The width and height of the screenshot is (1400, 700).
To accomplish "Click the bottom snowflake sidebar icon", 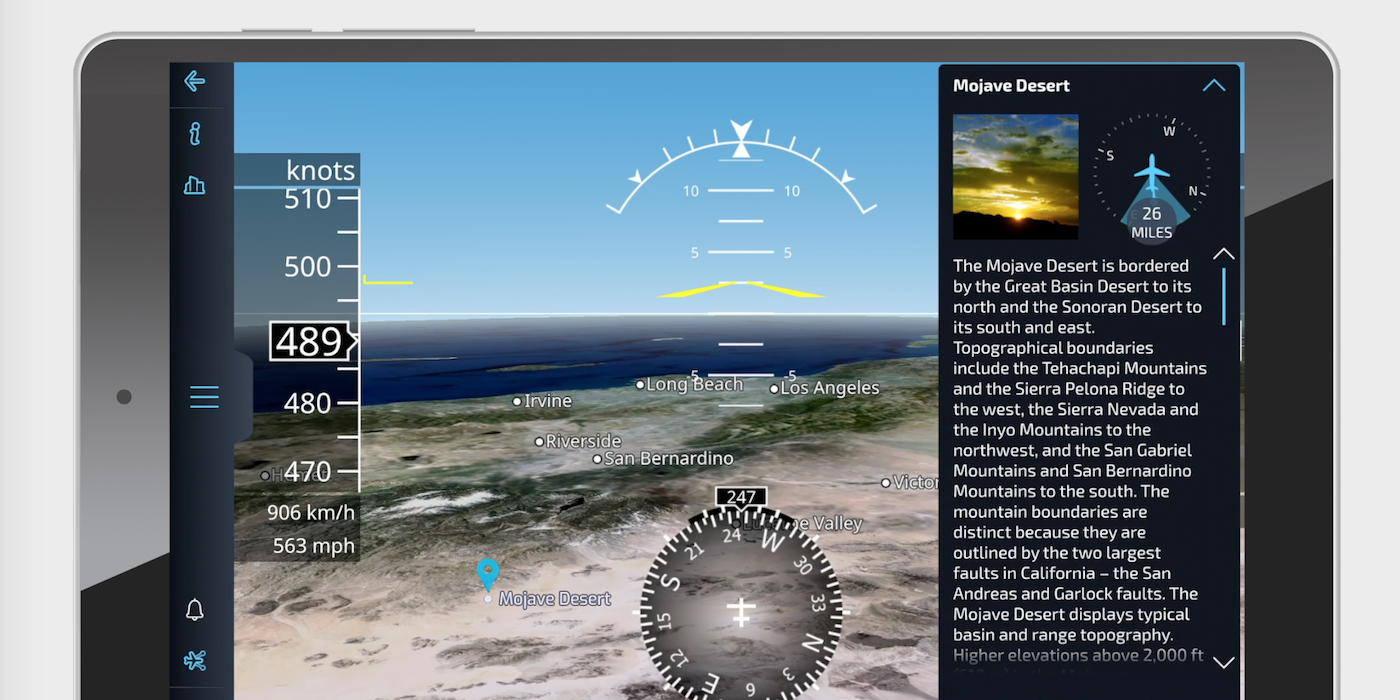I will (x=194, y=661).
